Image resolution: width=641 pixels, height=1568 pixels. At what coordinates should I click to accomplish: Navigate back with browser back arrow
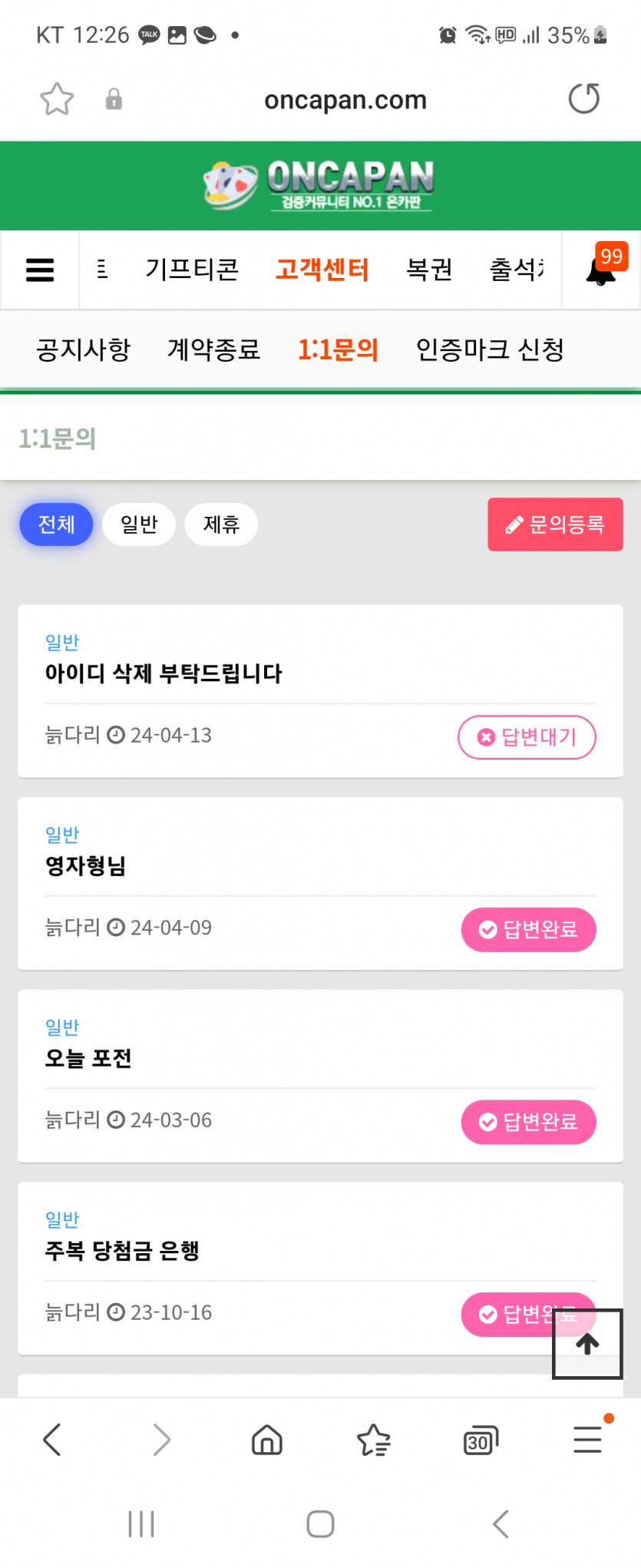click(x=52, y=1440)
